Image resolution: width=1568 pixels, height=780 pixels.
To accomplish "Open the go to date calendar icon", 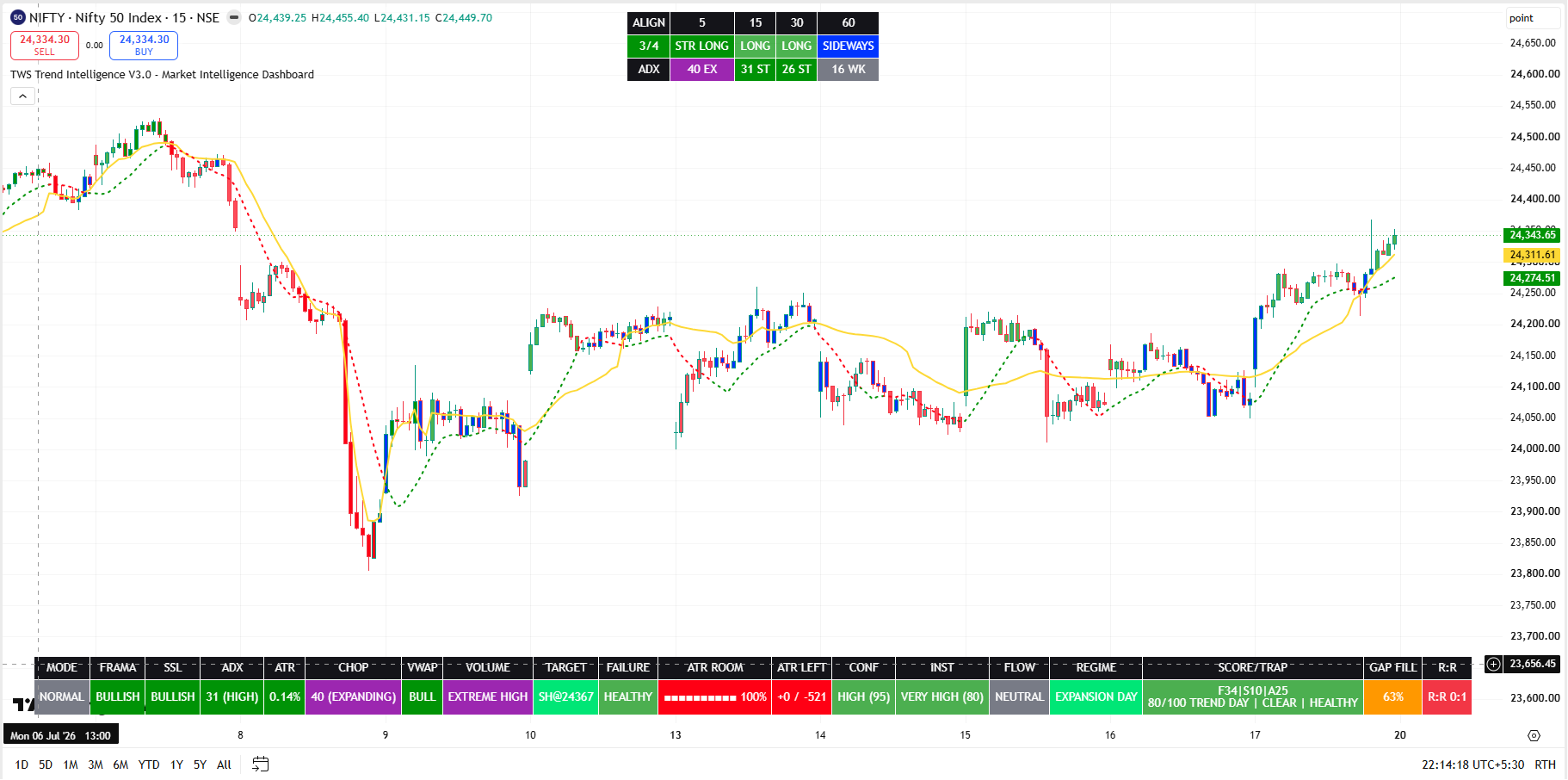I will (261, 765).
